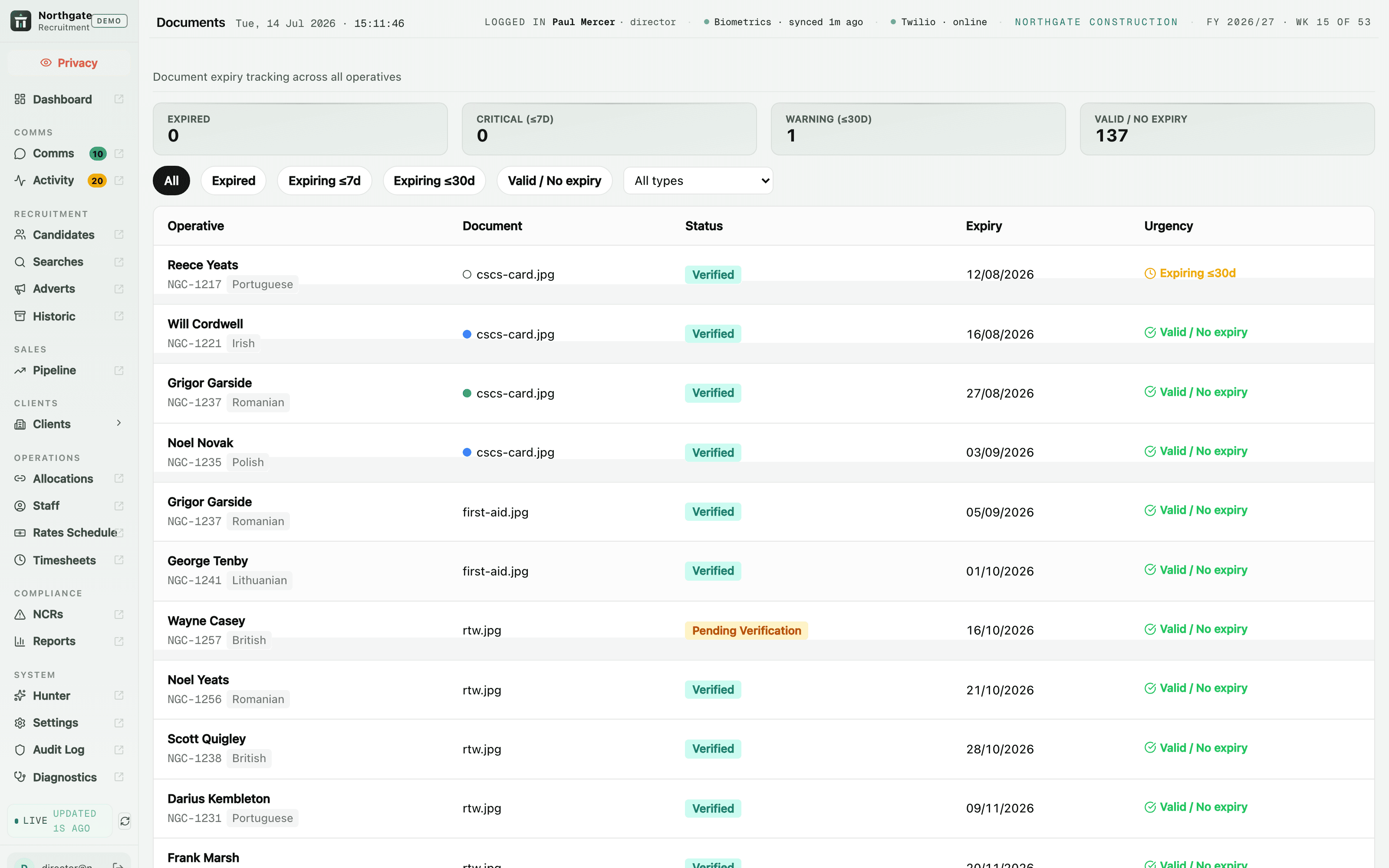Toggle Privacy mode
This screenshot has width=1389, height=868.
coord(69,62)
